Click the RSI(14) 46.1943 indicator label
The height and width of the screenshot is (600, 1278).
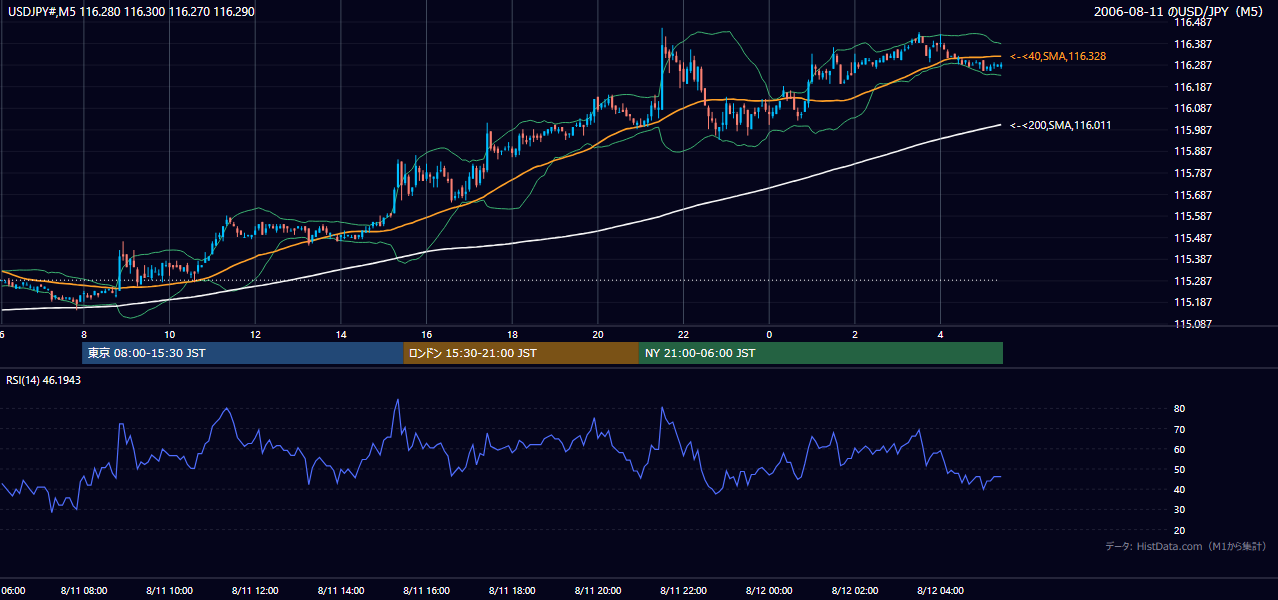click(46, 380)
